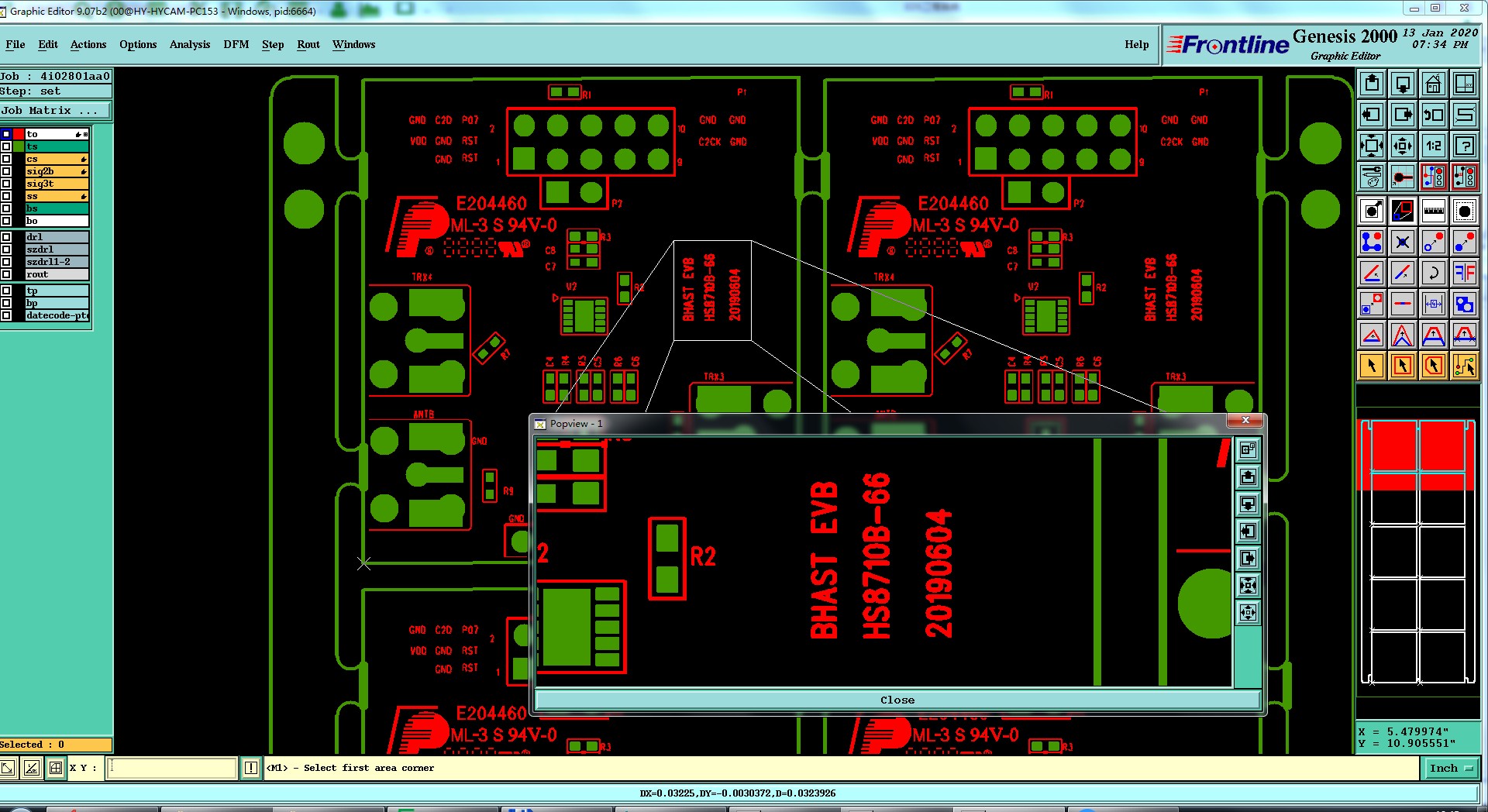Click the delete feature X icon
Screen dimensions: 1488x812
(x=1403, y=242)
